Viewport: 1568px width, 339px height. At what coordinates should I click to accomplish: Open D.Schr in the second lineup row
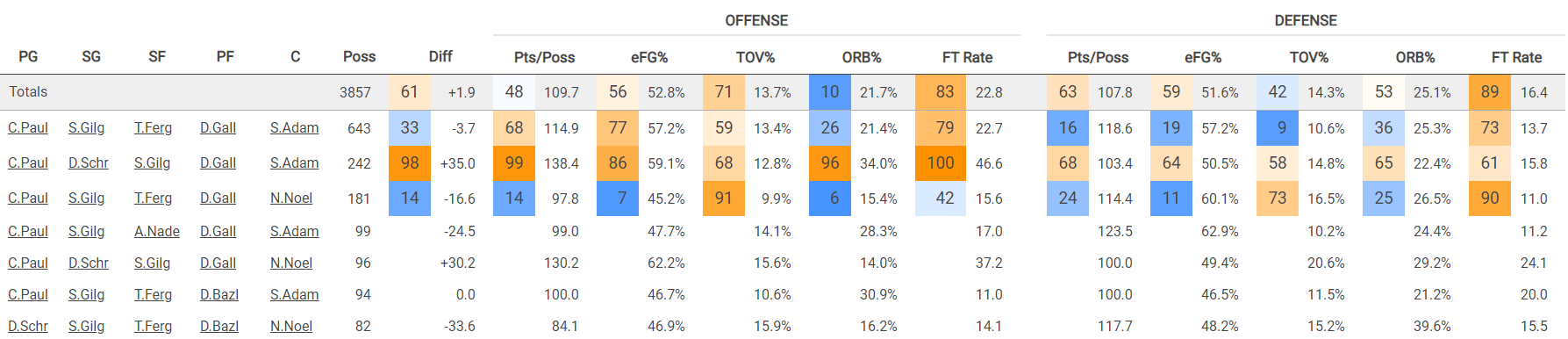(89, 163)
